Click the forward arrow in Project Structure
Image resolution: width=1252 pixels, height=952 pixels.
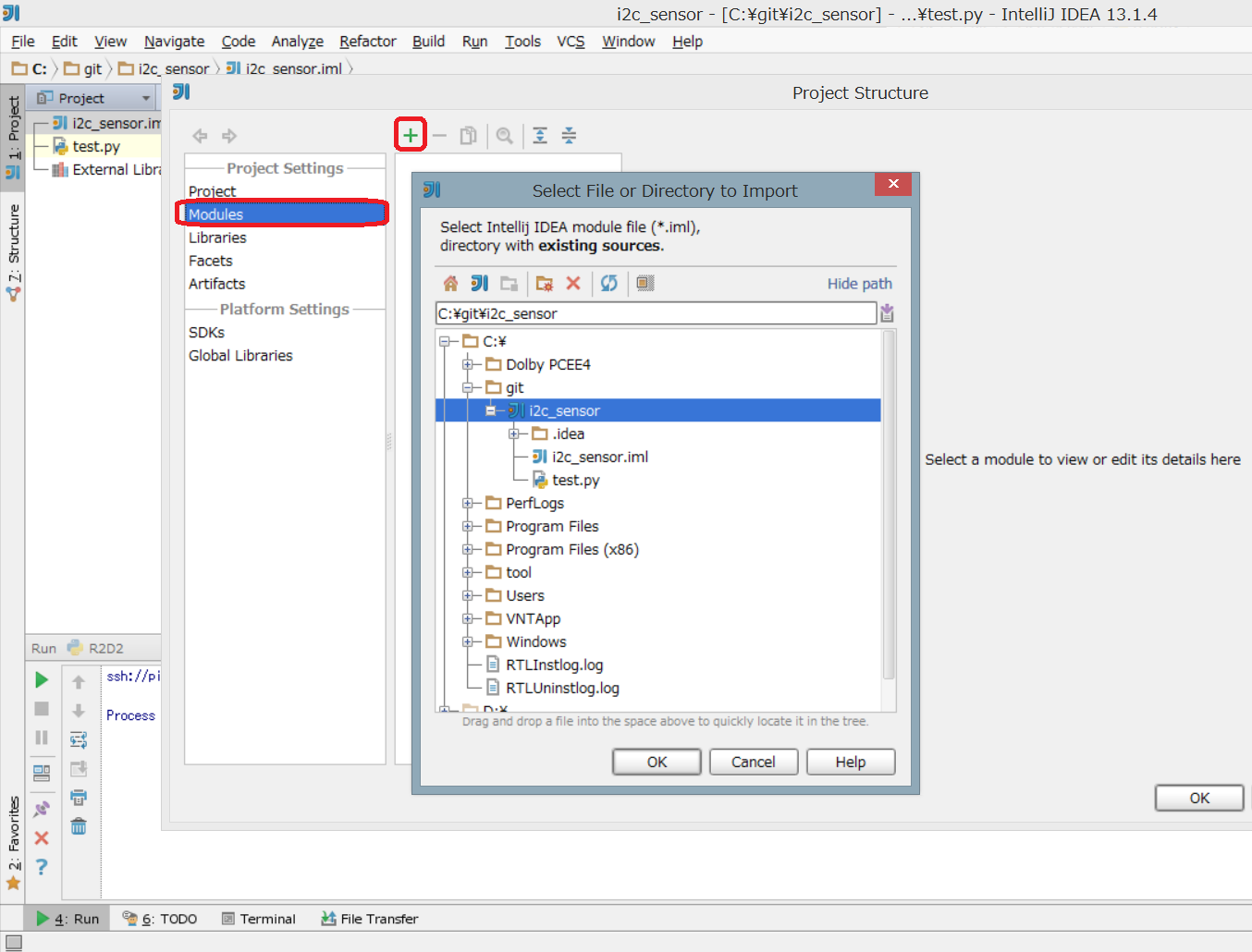(x=229, y=136)
